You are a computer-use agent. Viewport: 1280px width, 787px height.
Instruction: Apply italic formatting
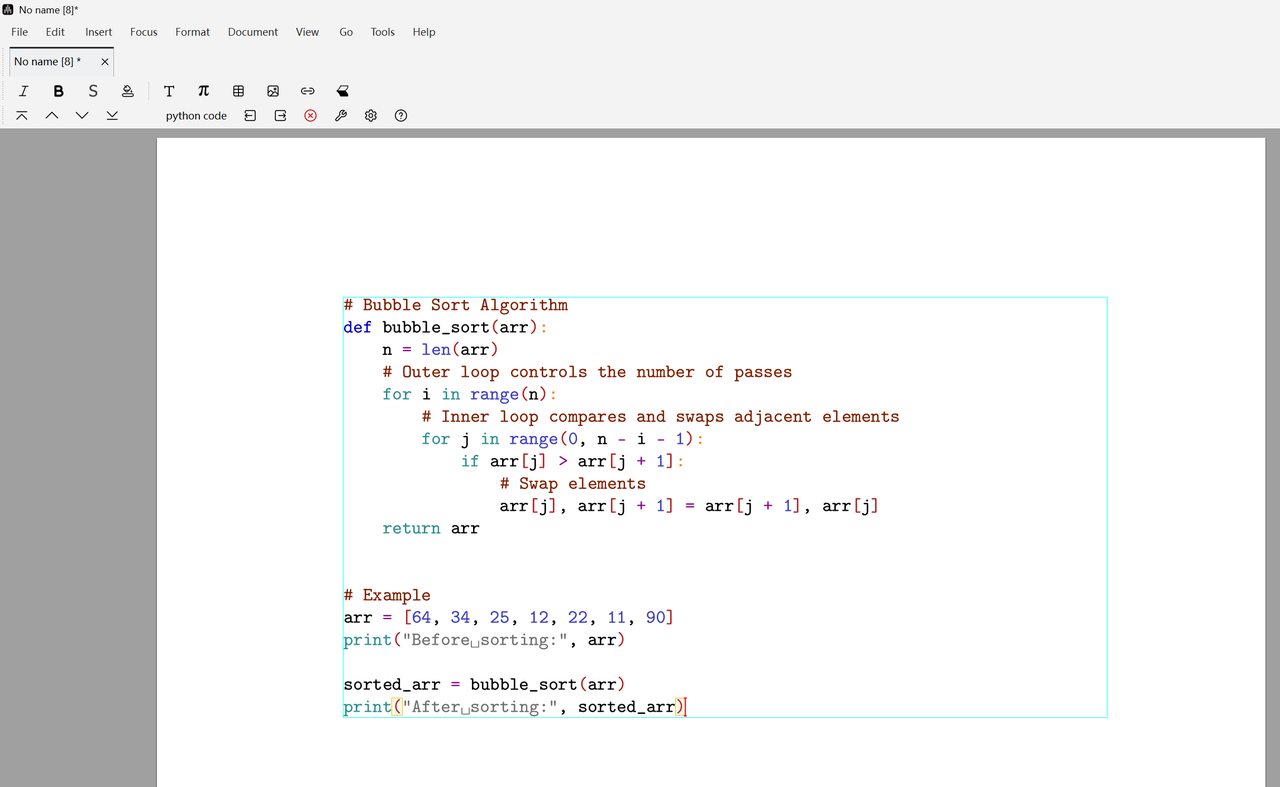pos(23,91)
